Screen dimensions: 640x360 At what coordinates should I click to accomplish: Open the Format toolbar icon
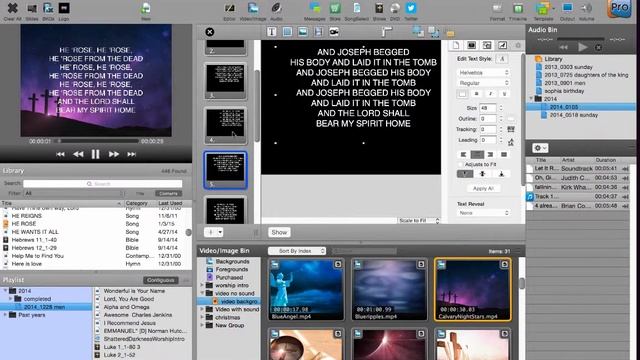pos(497,8)
